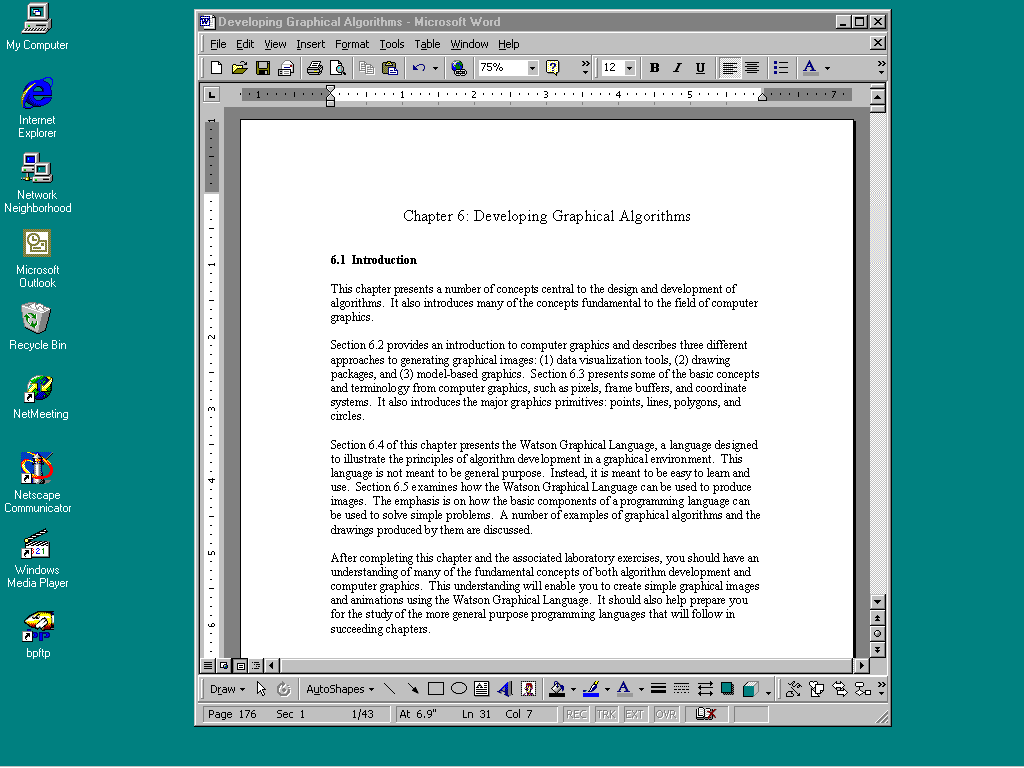1024x768 pixels.
Task: Insert WordArt from the Drawing toolbar
Action: pyautogui.click(x=505, y=689)
